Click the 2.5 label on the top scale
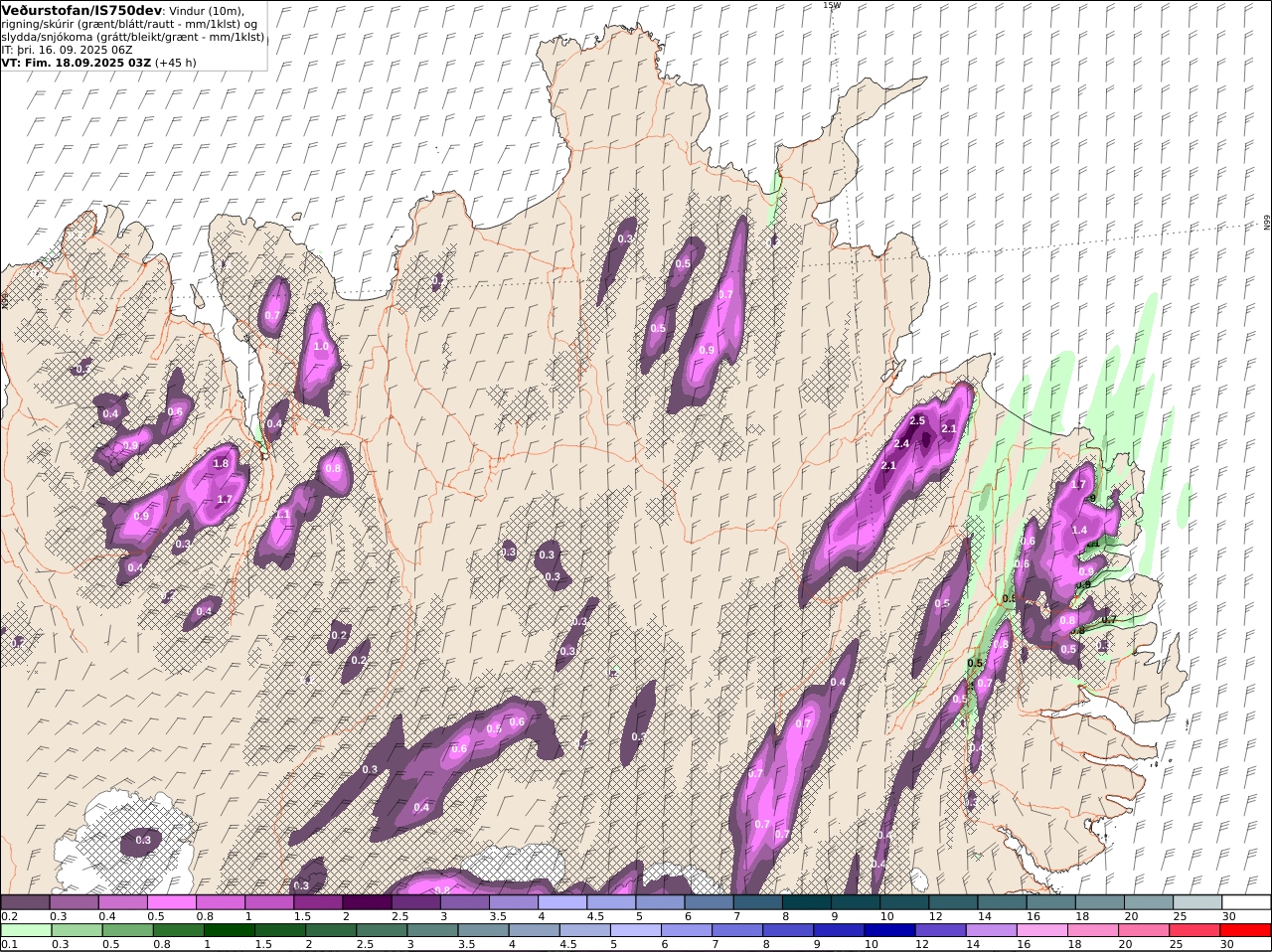 click(399, 916)
